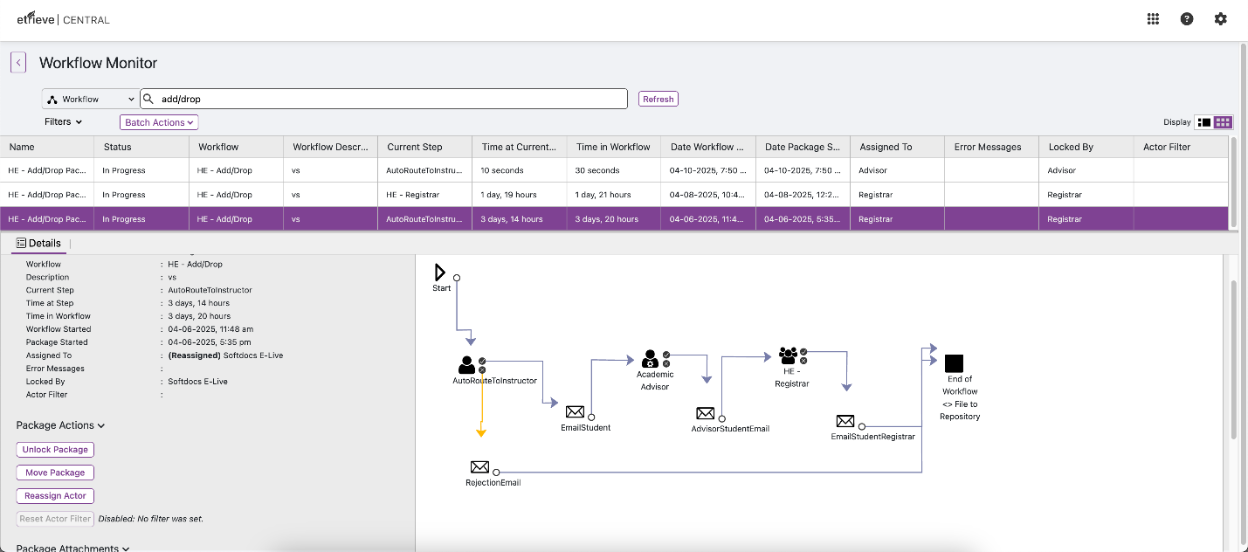Select the row with 10 seconds at step
The height and width of the screenshot is (552, 1248).
[614, 170]
